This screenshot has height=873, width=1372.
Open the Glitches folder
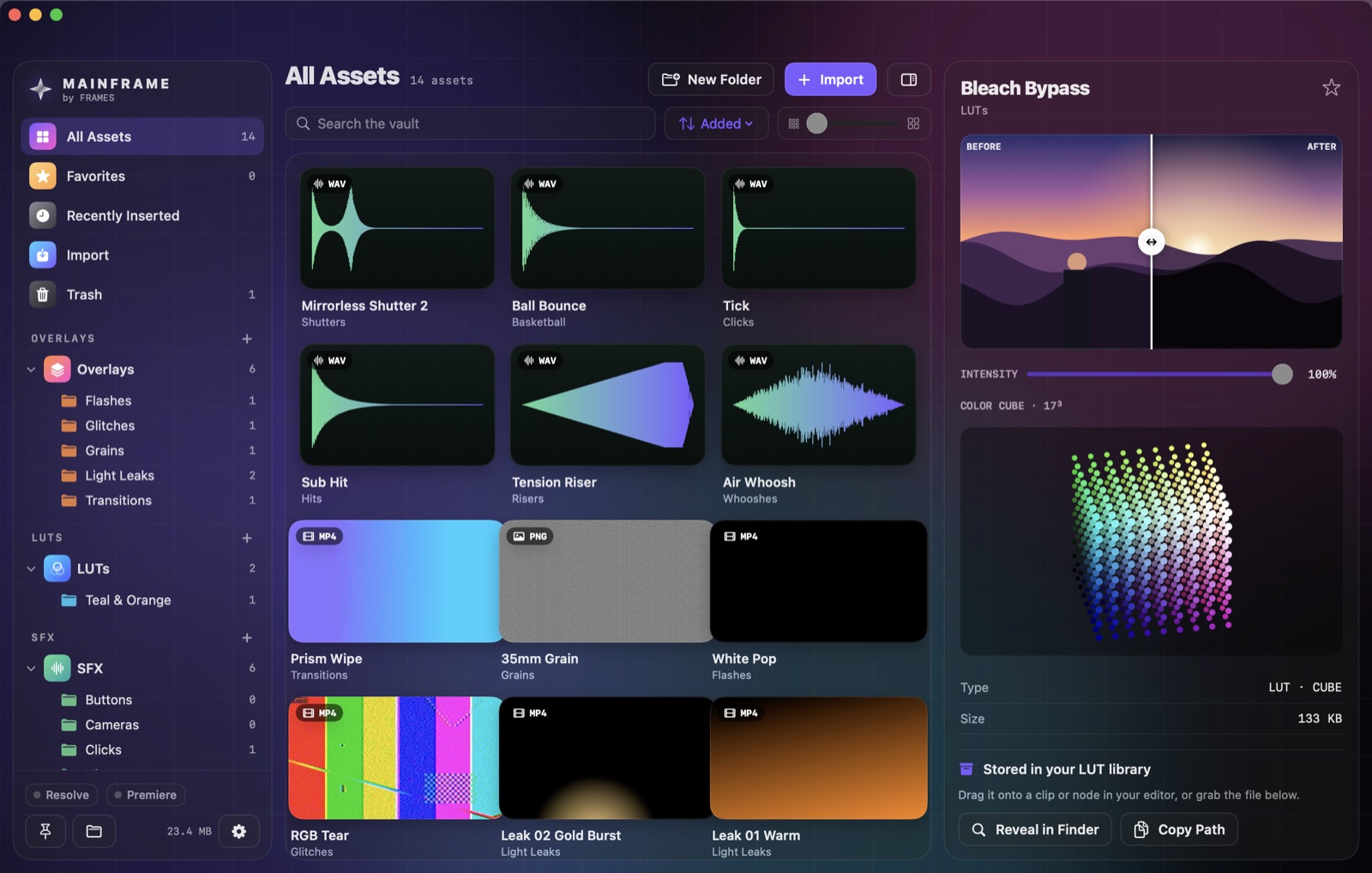click(x=158, y=425)
